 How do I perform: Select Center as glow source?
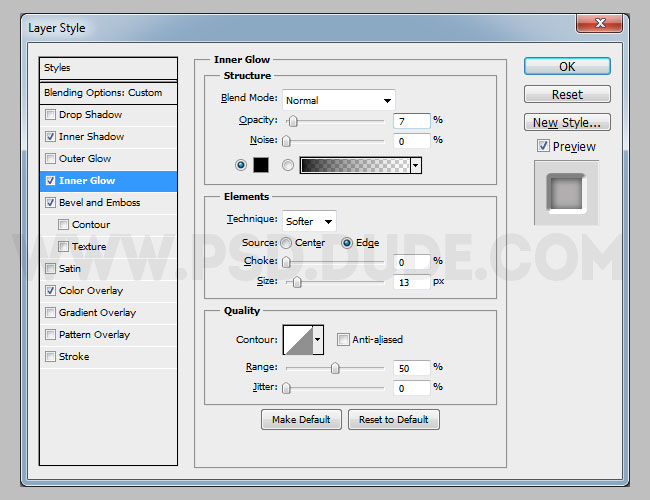tap(287, 243)
